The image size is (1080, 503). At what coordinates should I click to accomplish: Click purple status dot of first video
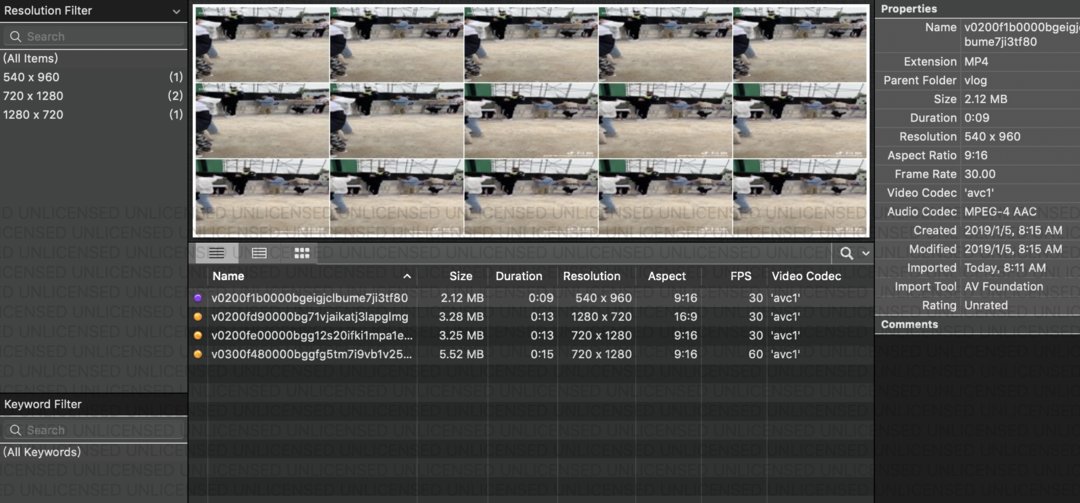[198, 298]
